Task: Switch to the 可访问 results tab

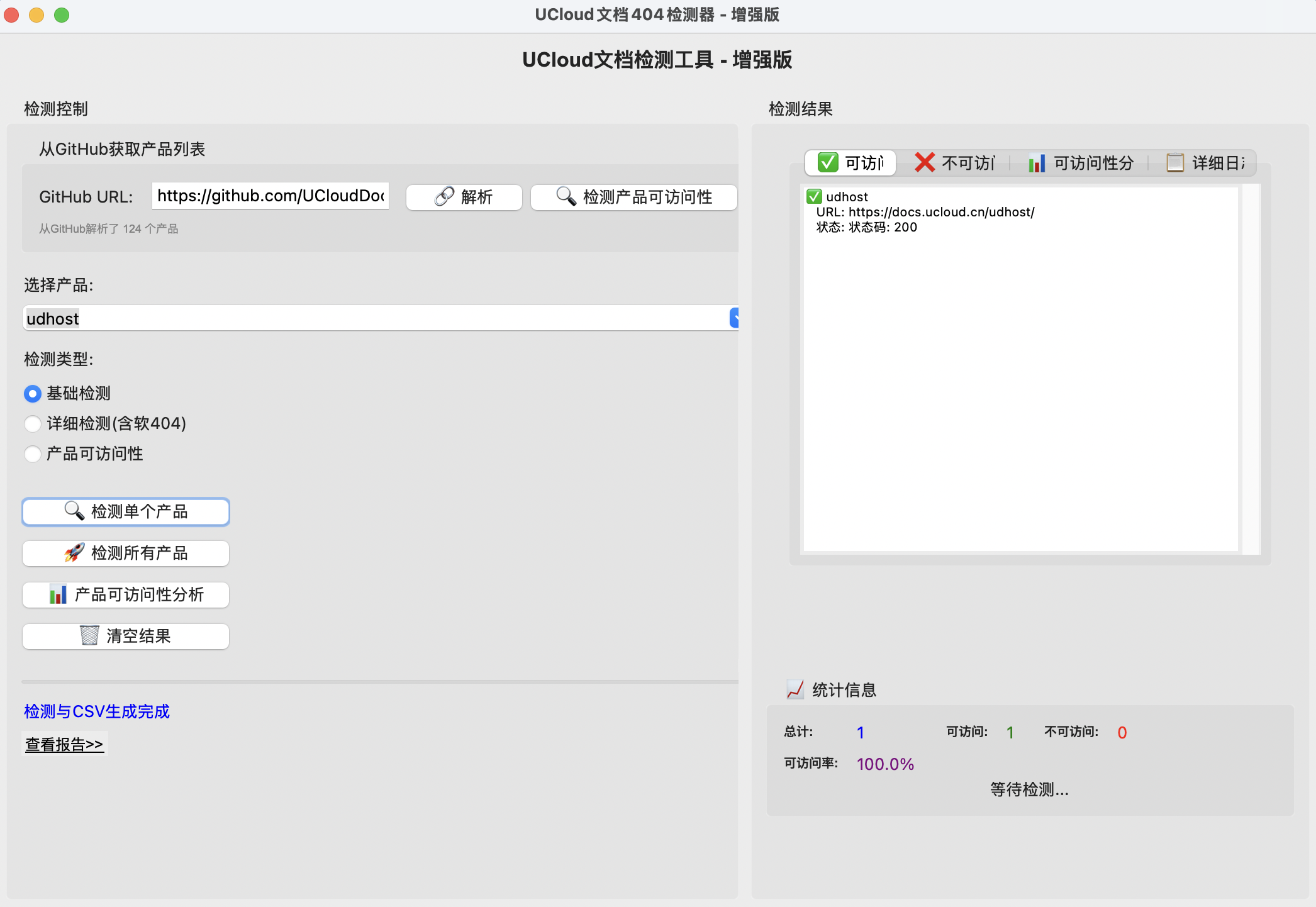Action: click(x=850, y=162)
